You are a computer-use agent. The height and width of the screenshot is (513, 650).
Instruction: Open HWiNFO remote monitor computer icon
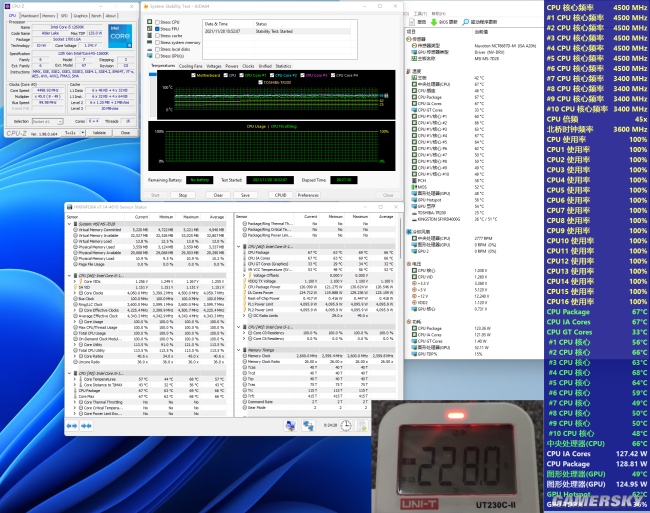pyautogui.click(x=290, y=425)
